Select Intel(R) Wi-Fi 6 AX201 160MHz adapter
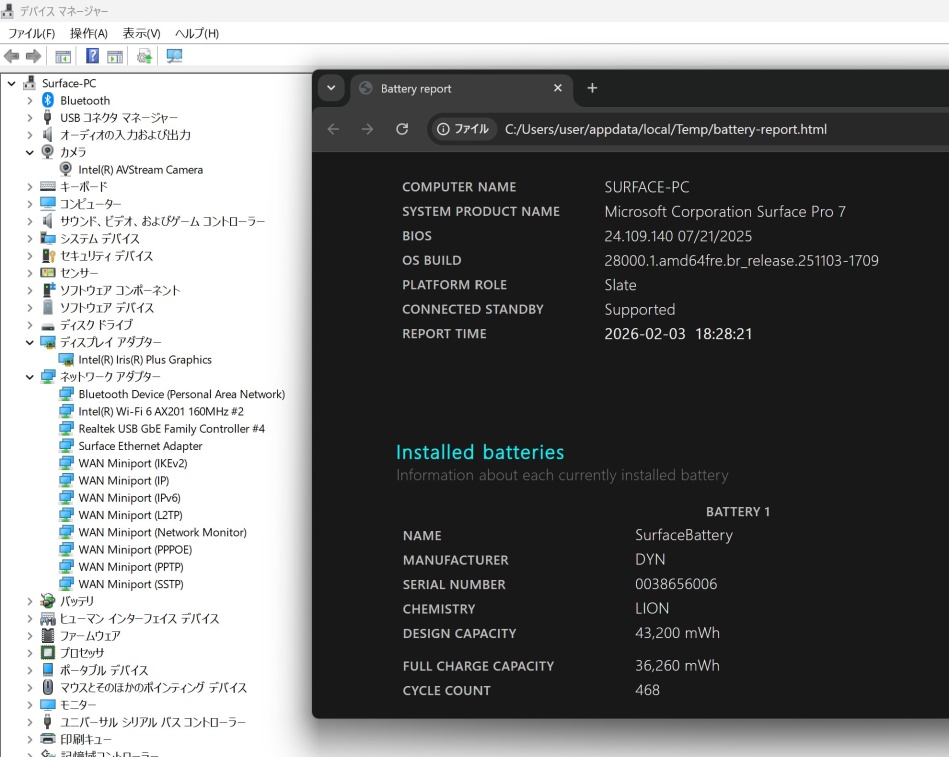Screen dimensions: 949x757 [x=160, y=411]
